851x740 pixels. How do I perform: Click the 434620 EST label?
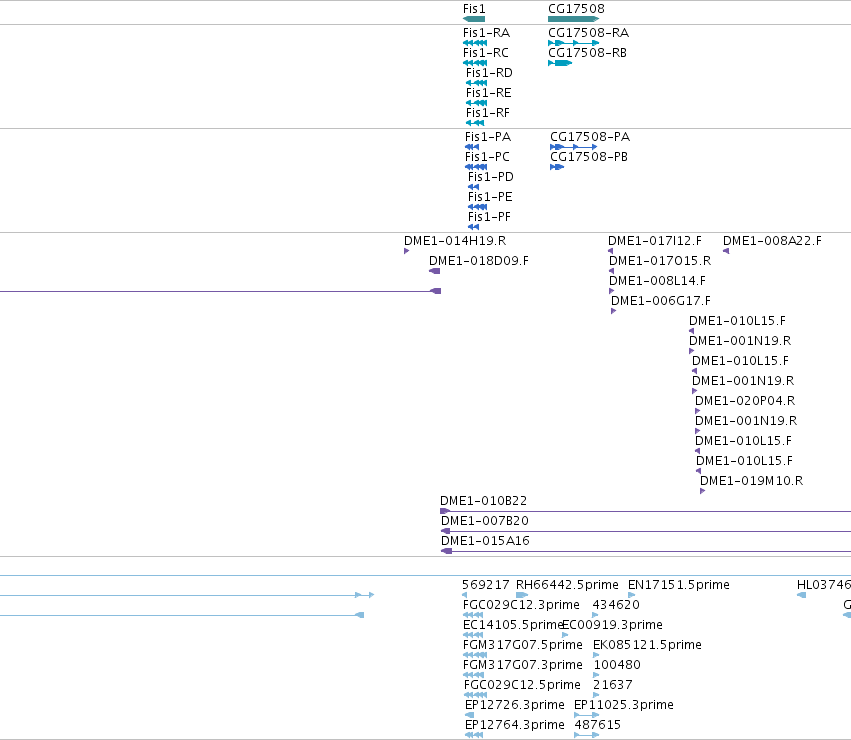coord(616,605)
